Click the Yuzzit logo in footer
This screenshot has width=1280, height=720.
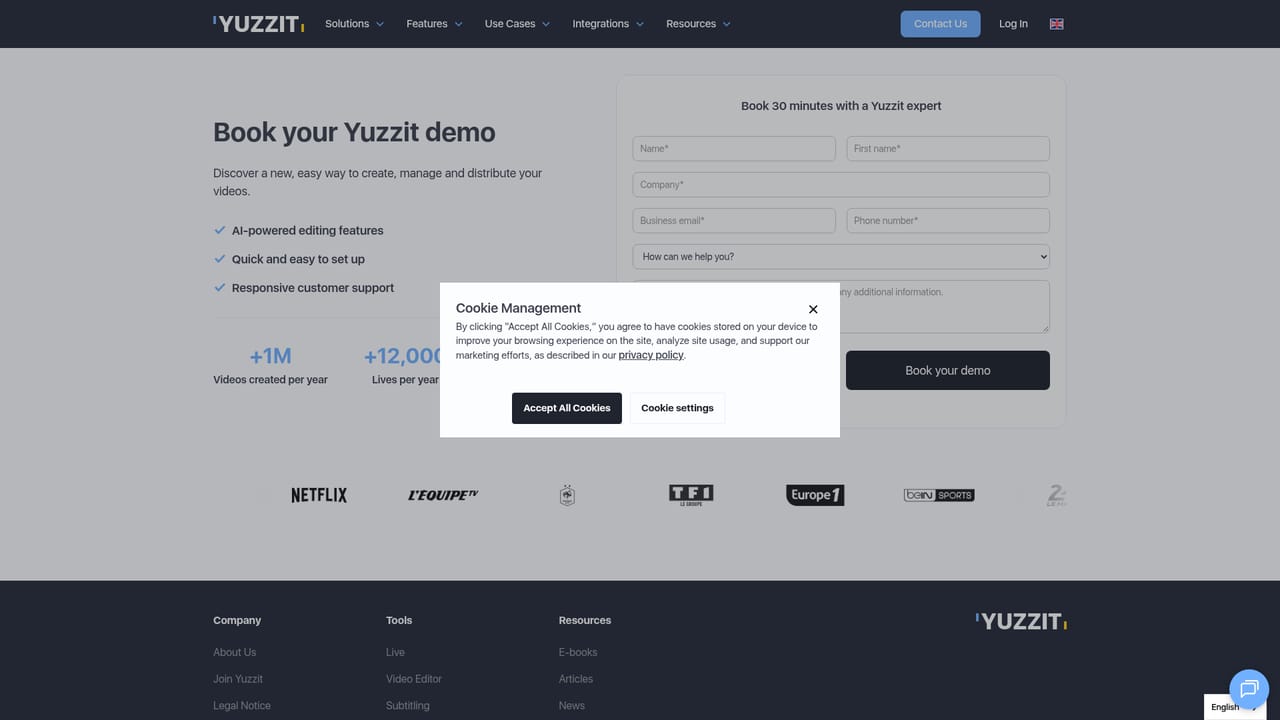tap(1021, 622)
